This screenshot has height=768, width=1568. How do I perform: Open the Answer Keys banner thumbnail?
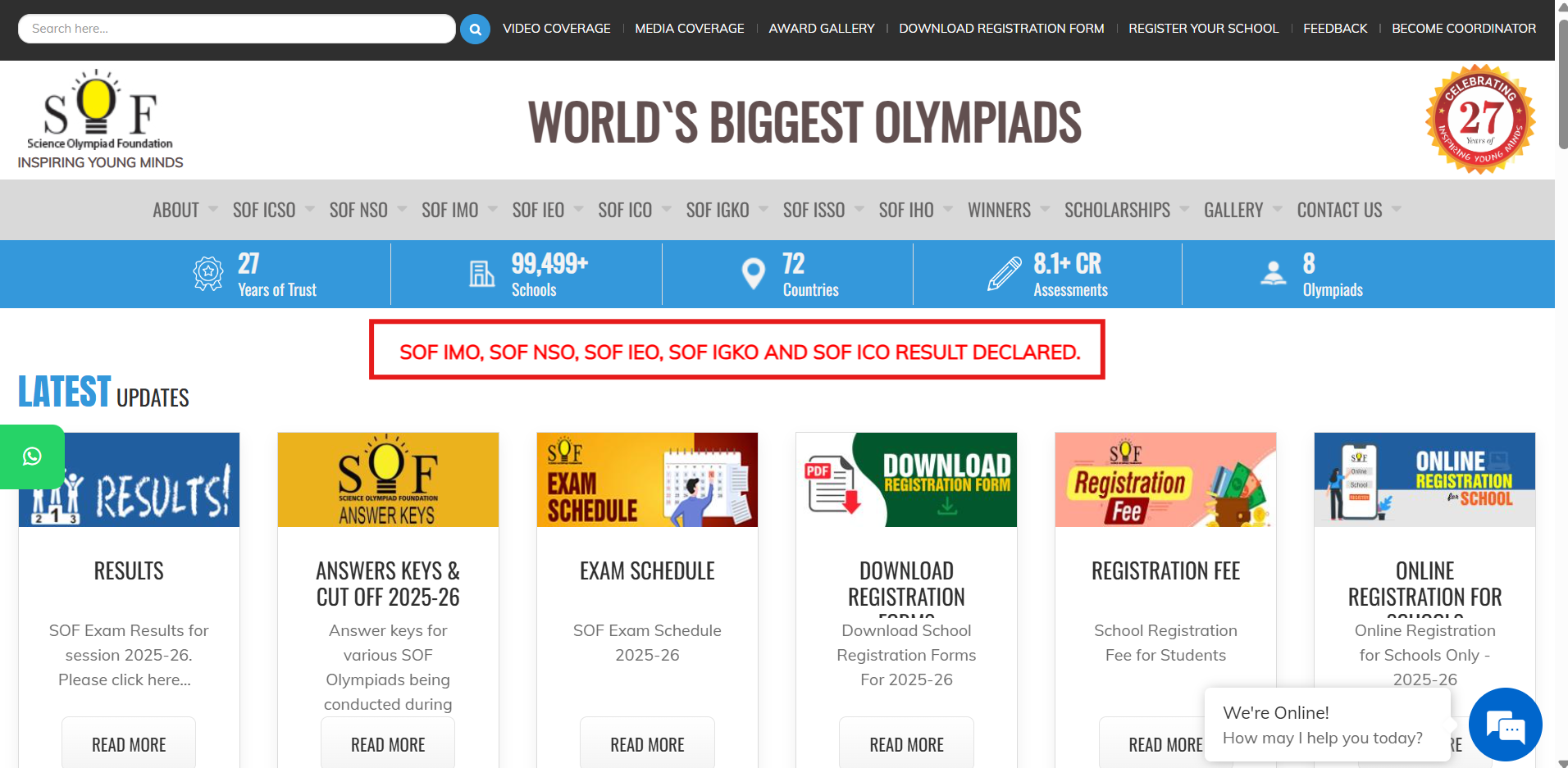click(x=388, y=479)
